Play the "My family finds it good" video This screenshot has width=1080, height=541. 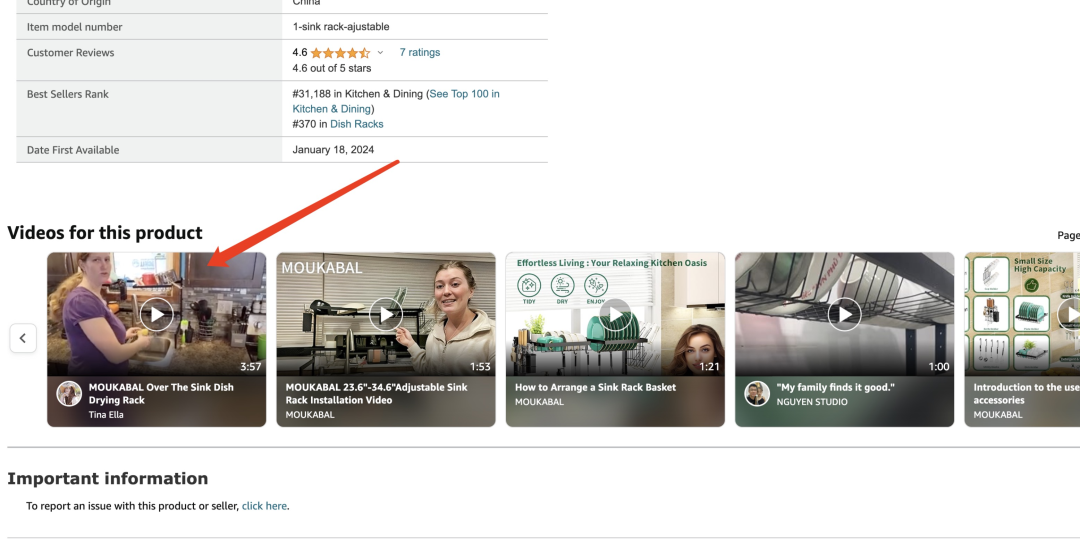coord(844,314)
